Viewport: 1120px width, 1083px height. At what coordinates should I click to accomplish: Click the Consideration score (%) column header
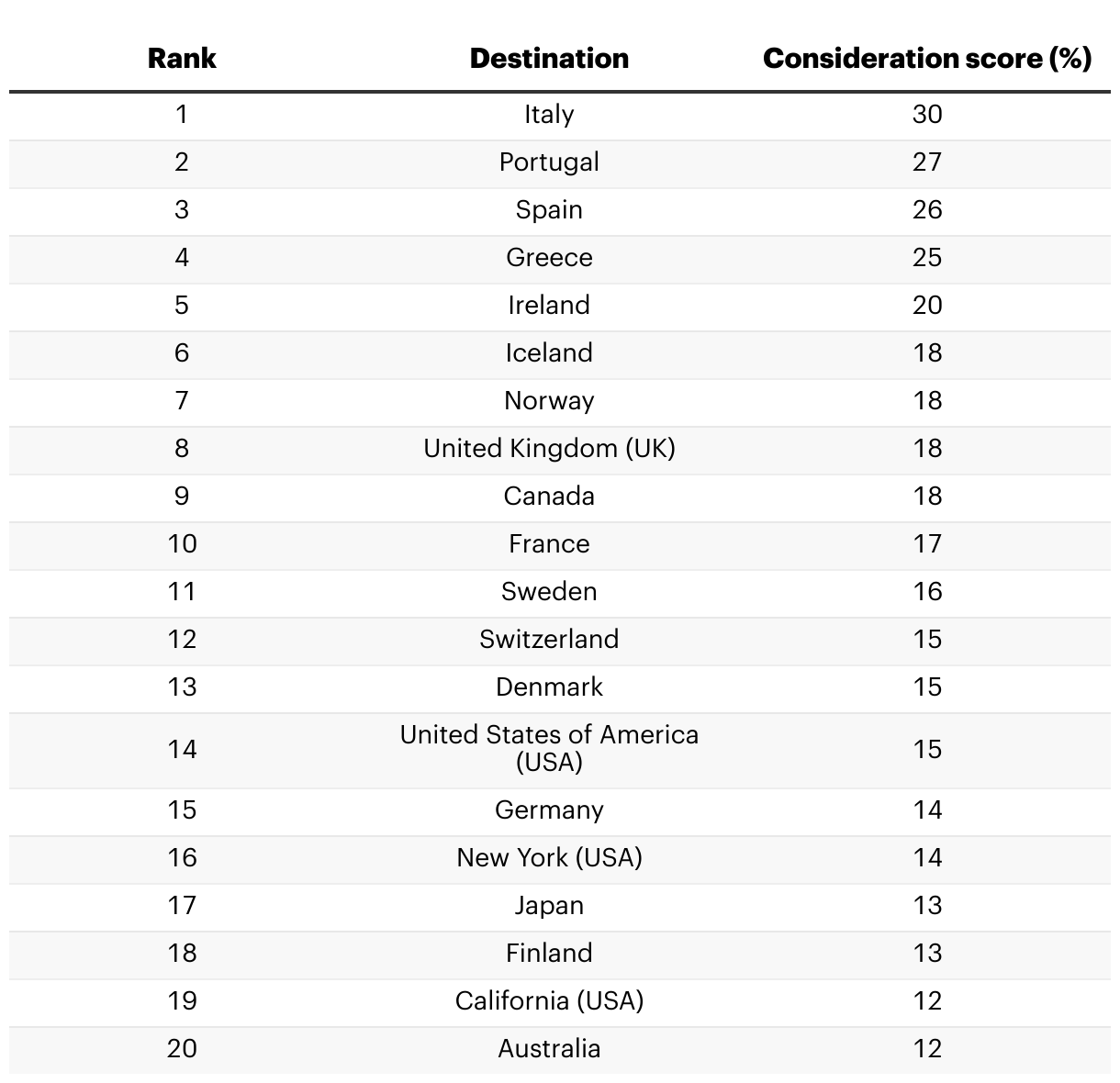pyautogui.click(x=927, y=59)
